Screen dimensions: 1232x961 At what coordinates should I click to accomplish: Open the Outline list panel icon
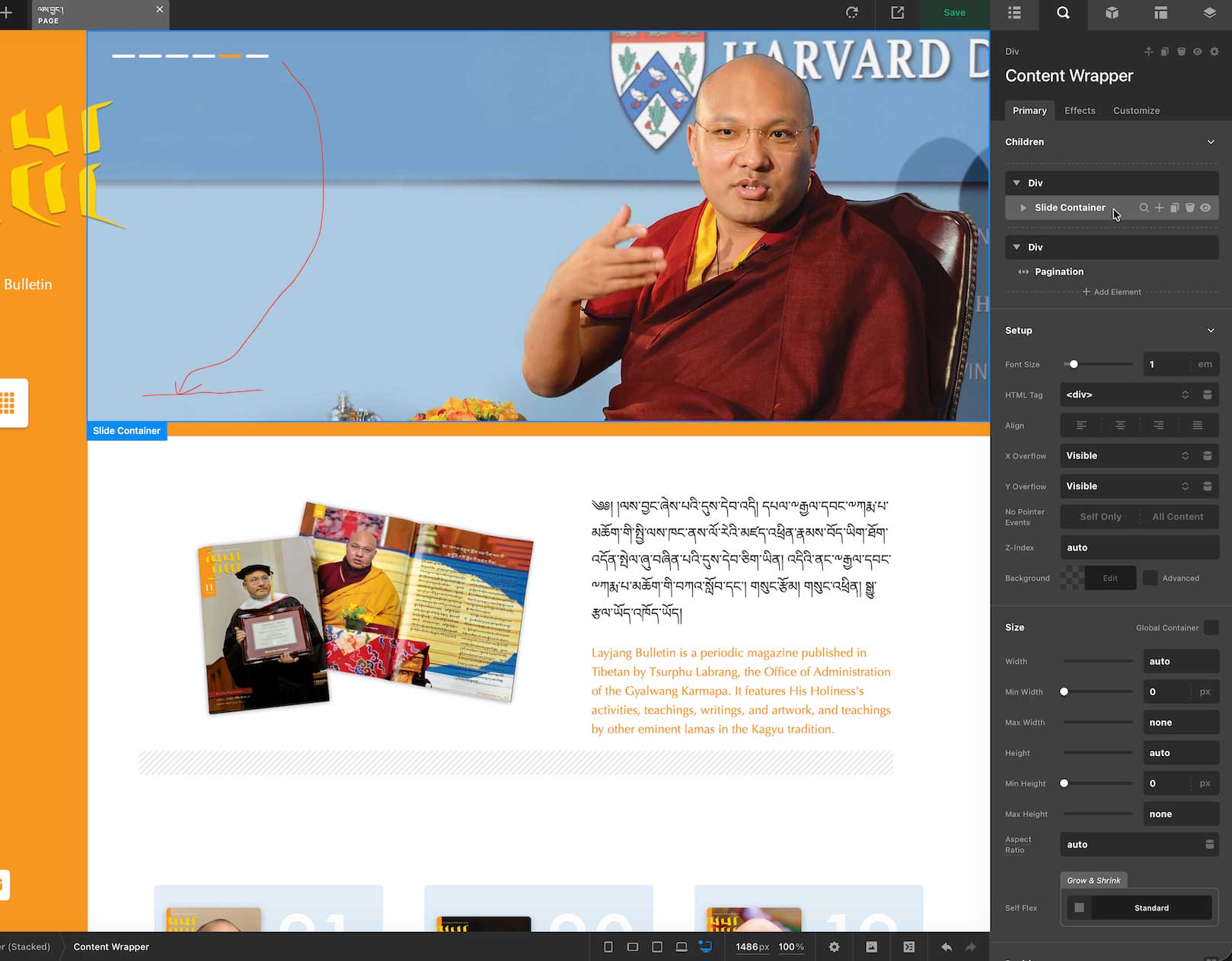pos(1014,13)
